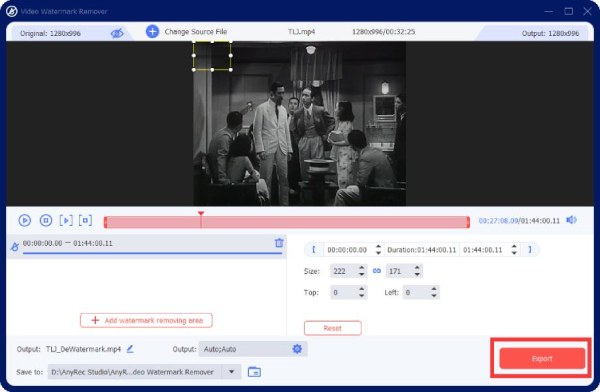Increase the end time stepper up arrow

[514, 247]
